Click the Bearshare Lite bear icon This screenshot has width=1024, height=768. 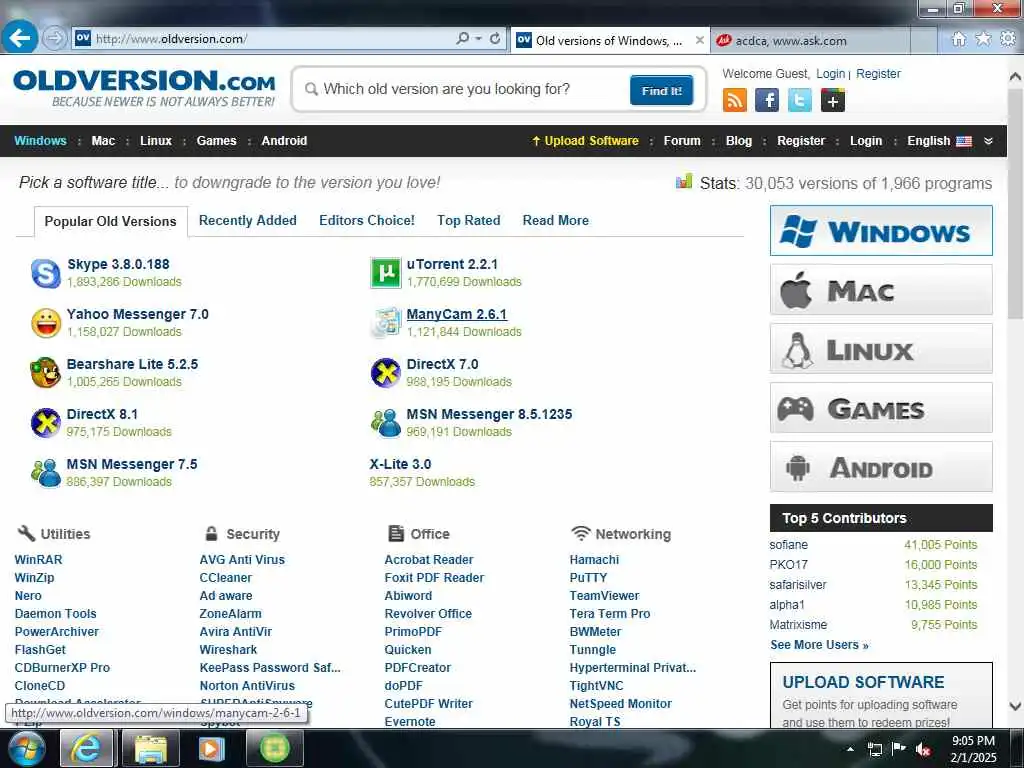(46, 373)
